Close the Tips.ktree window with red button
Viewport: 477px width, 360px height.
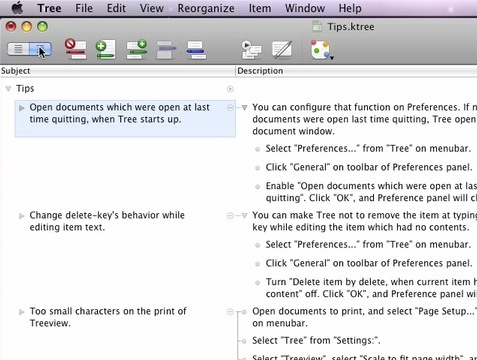tap(11, 26)
